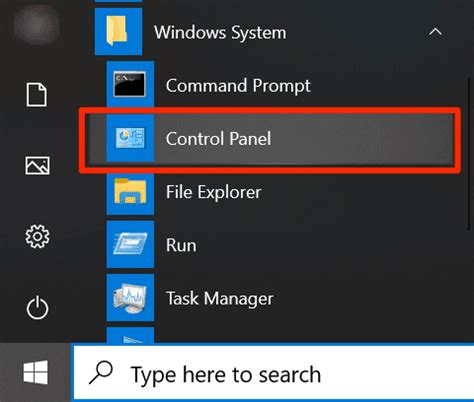The height and width of the screenshot is (402, 474).
Task: Open Settings using the gear icon
Action: 37,236
